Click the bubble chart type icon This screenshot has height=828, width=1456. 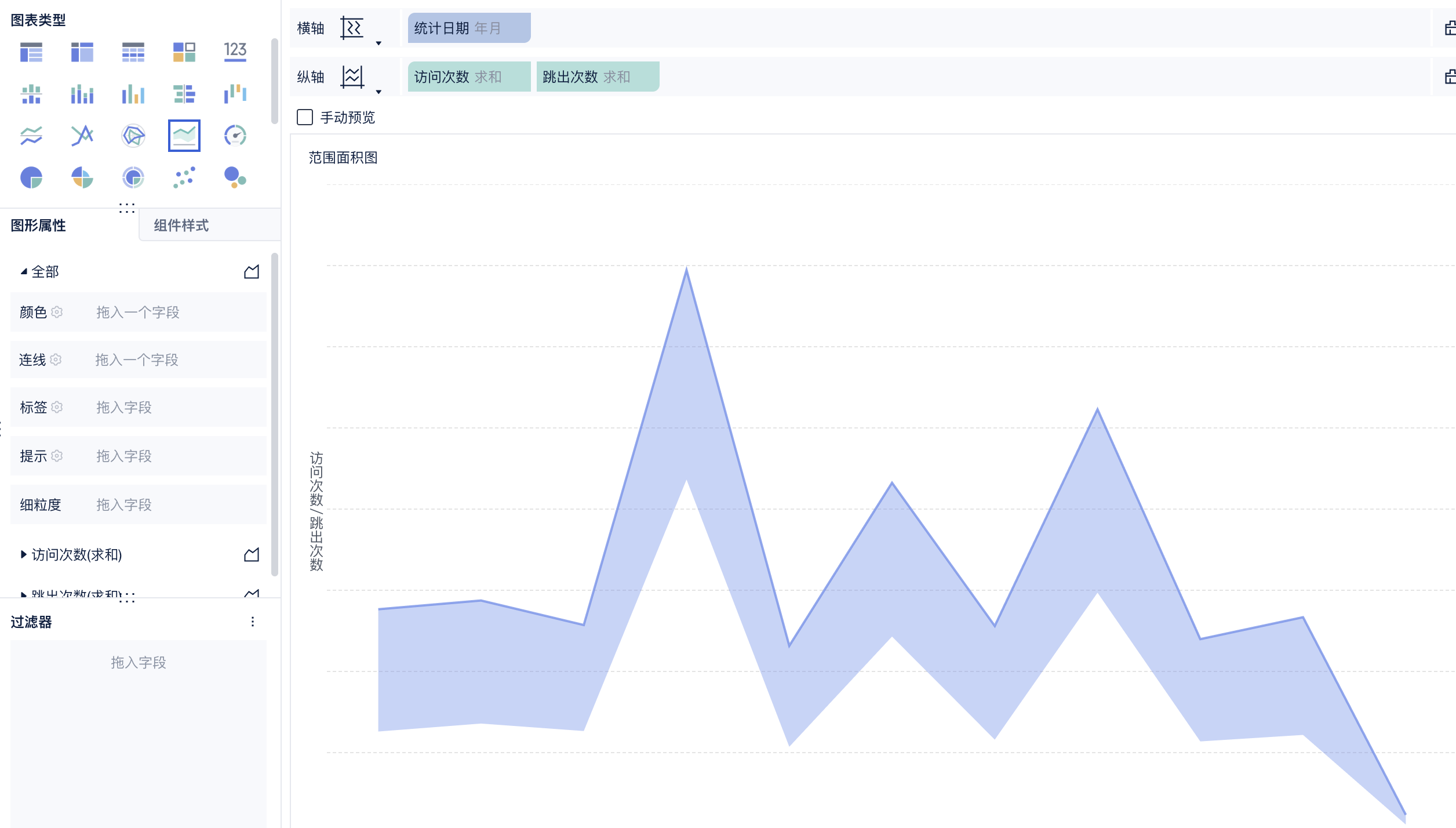coord(235,177)
